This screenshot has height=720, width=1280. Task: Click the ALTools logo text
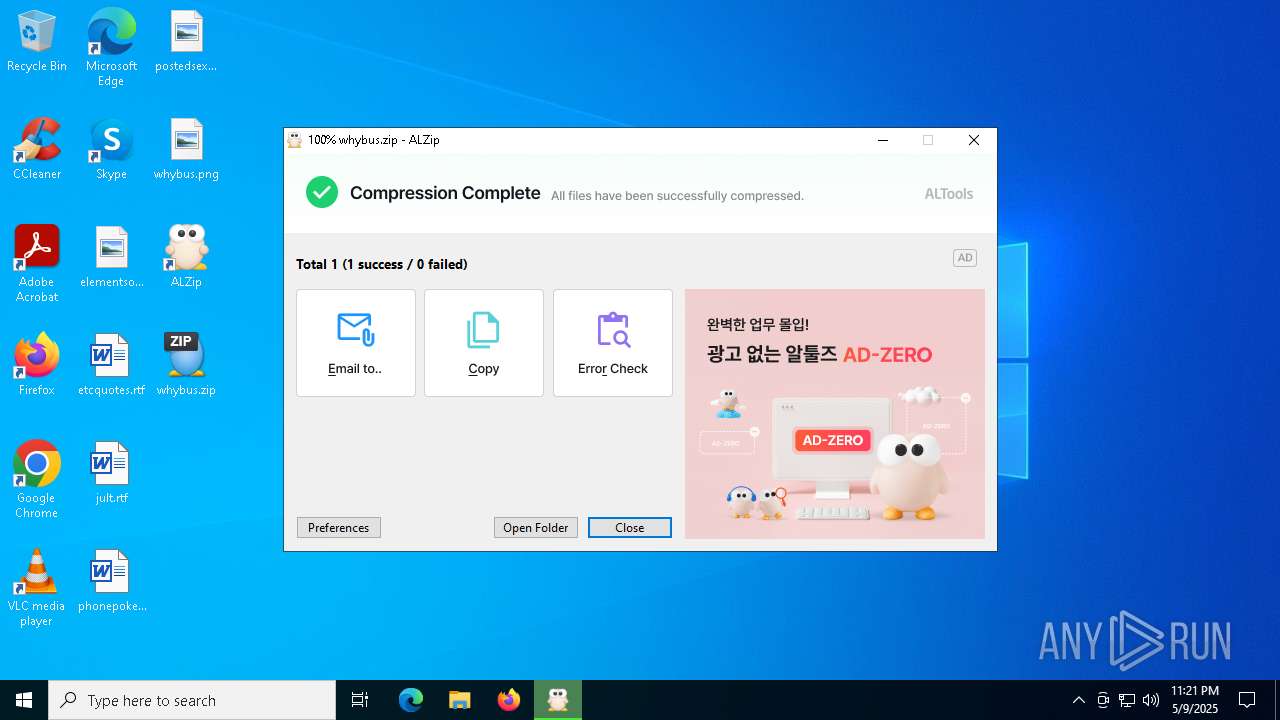click(948, 194)
